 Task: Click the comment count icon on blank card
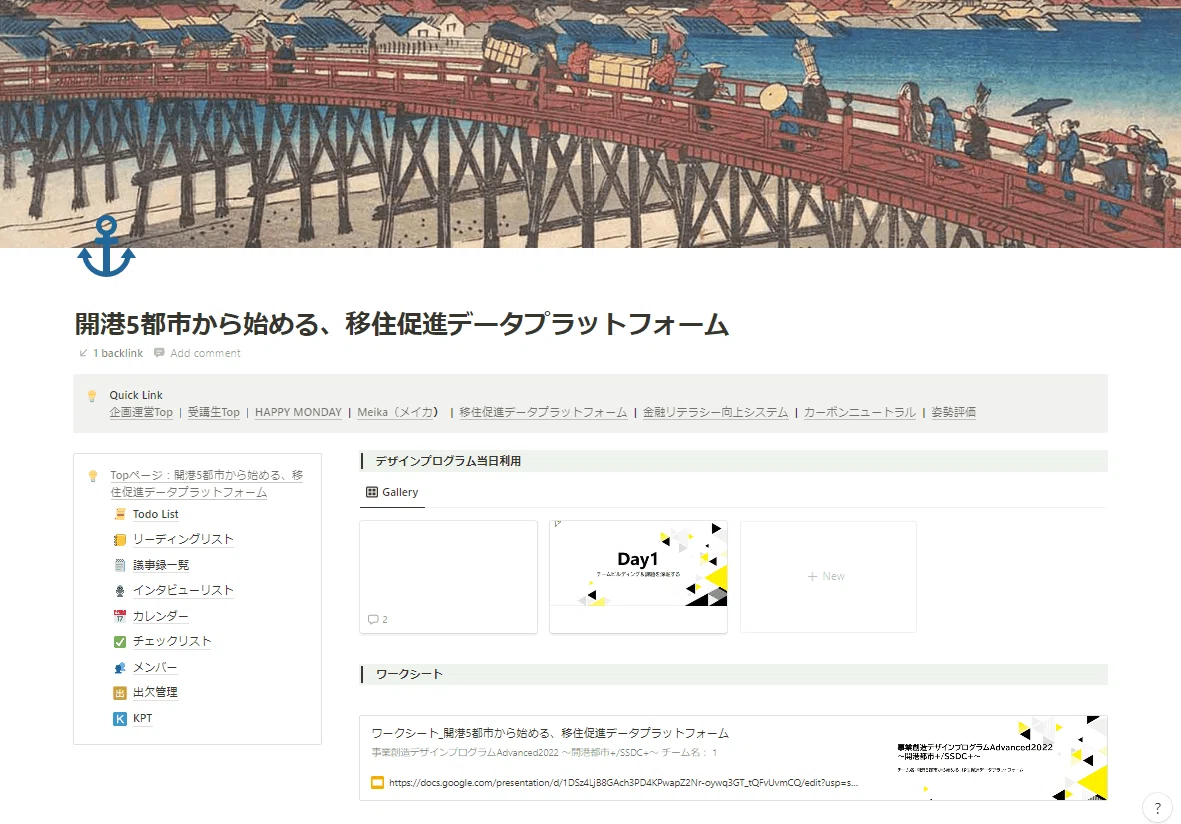(373, 619)
